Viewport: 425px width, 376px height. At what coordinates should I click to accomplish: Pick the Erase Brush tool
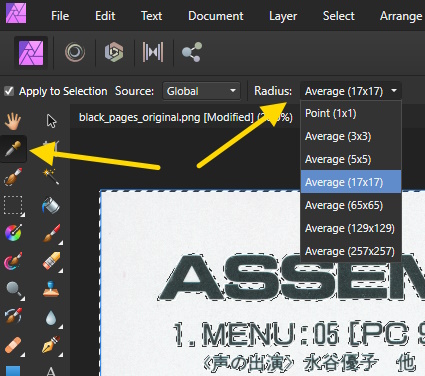[52, 261]
